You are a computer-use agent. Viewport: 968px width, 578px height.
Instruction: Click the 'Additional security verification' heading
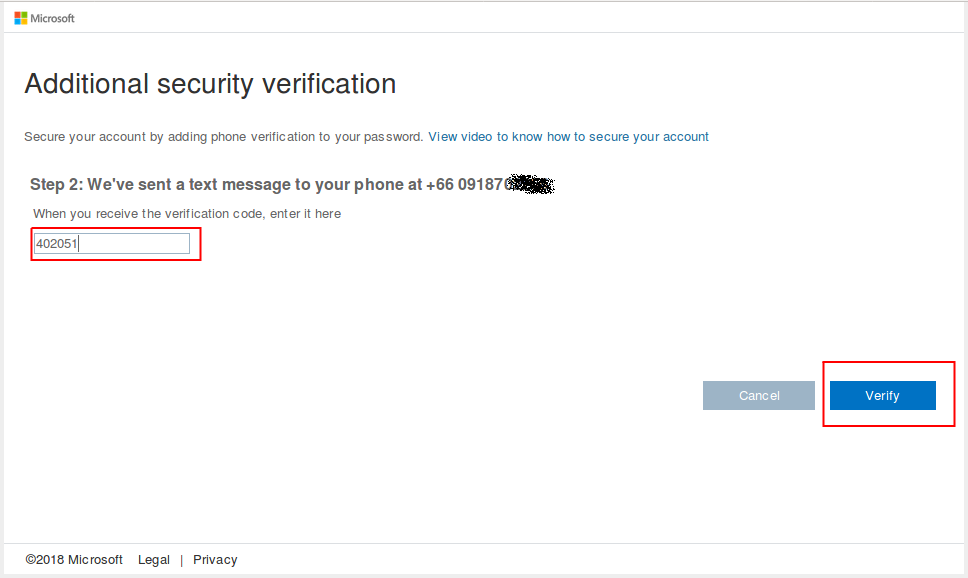[x=210, y=84]
